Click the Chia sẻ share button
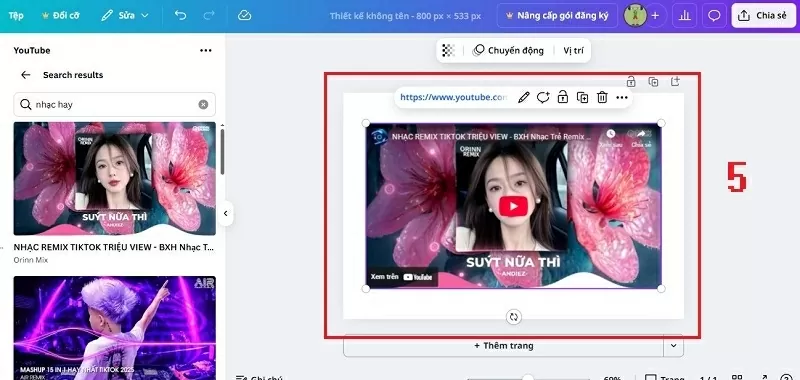Image resolution: width=800 pixels, height=380 pixels. 763,15
